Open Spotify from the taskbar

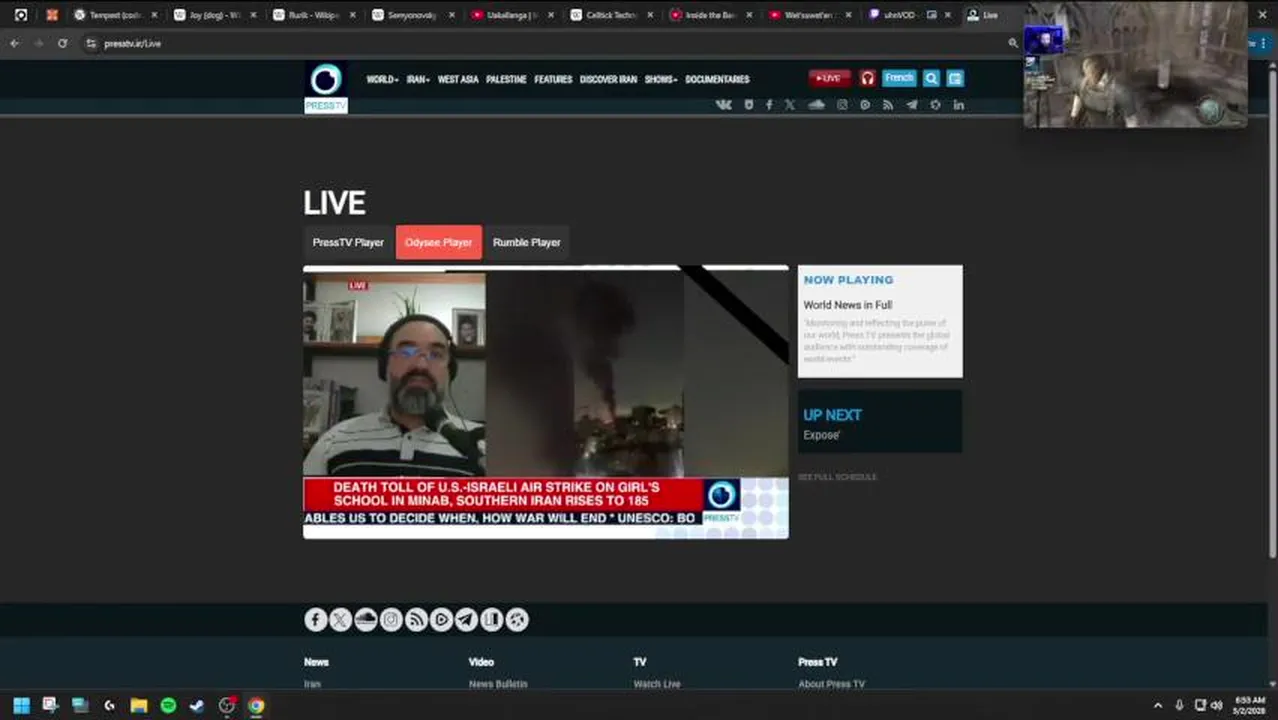coord(168,705)
